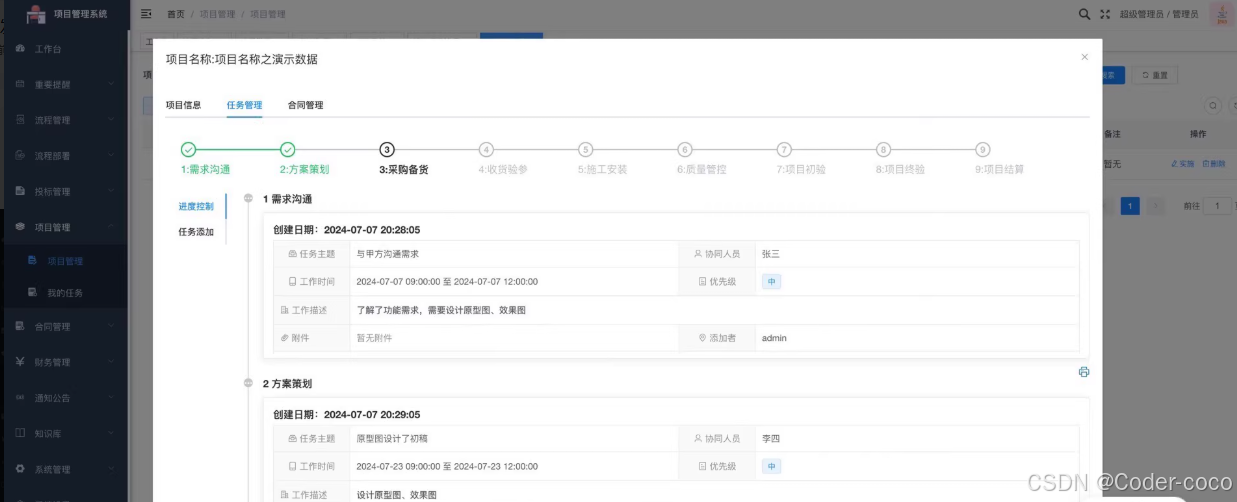The width and height of the screenshot is (1237, 502).
Task: Click 中 priority tag in 方案策划 task
Action: coord(771,466)
